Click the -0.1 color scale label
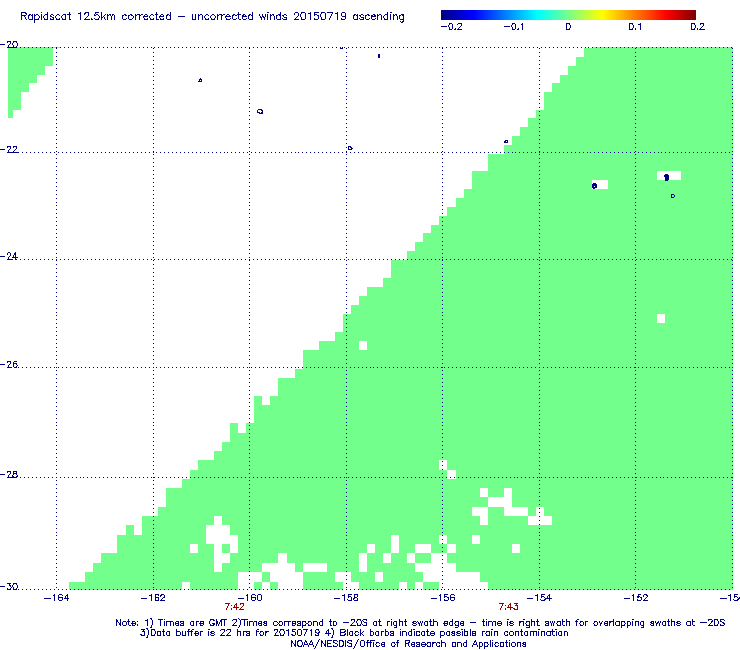Viewport: 740px width, 650px height. click(x=513, y=27)
